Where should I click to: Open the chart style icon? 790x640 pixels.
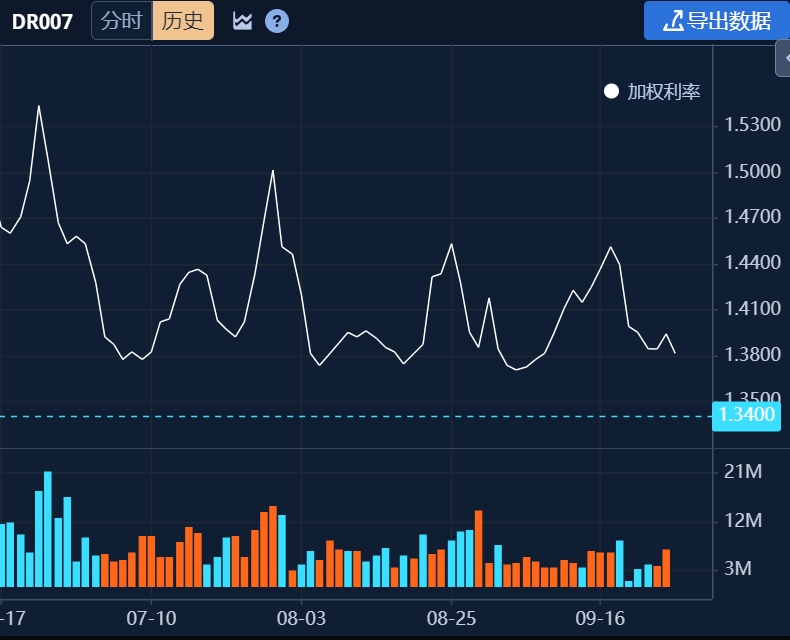tap(242, 21)
